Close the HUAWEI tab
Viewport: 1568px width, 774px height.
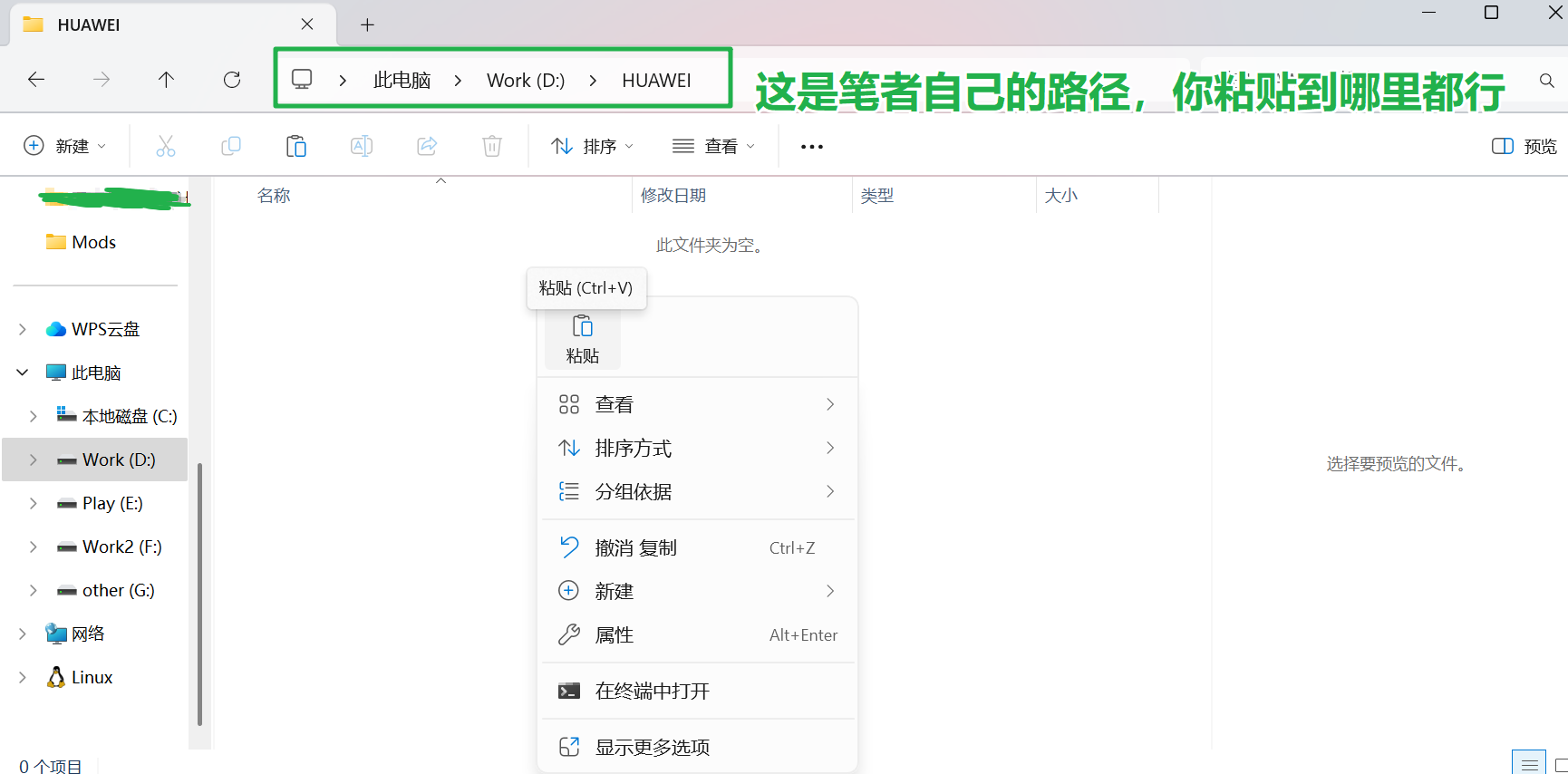point(307,24)
